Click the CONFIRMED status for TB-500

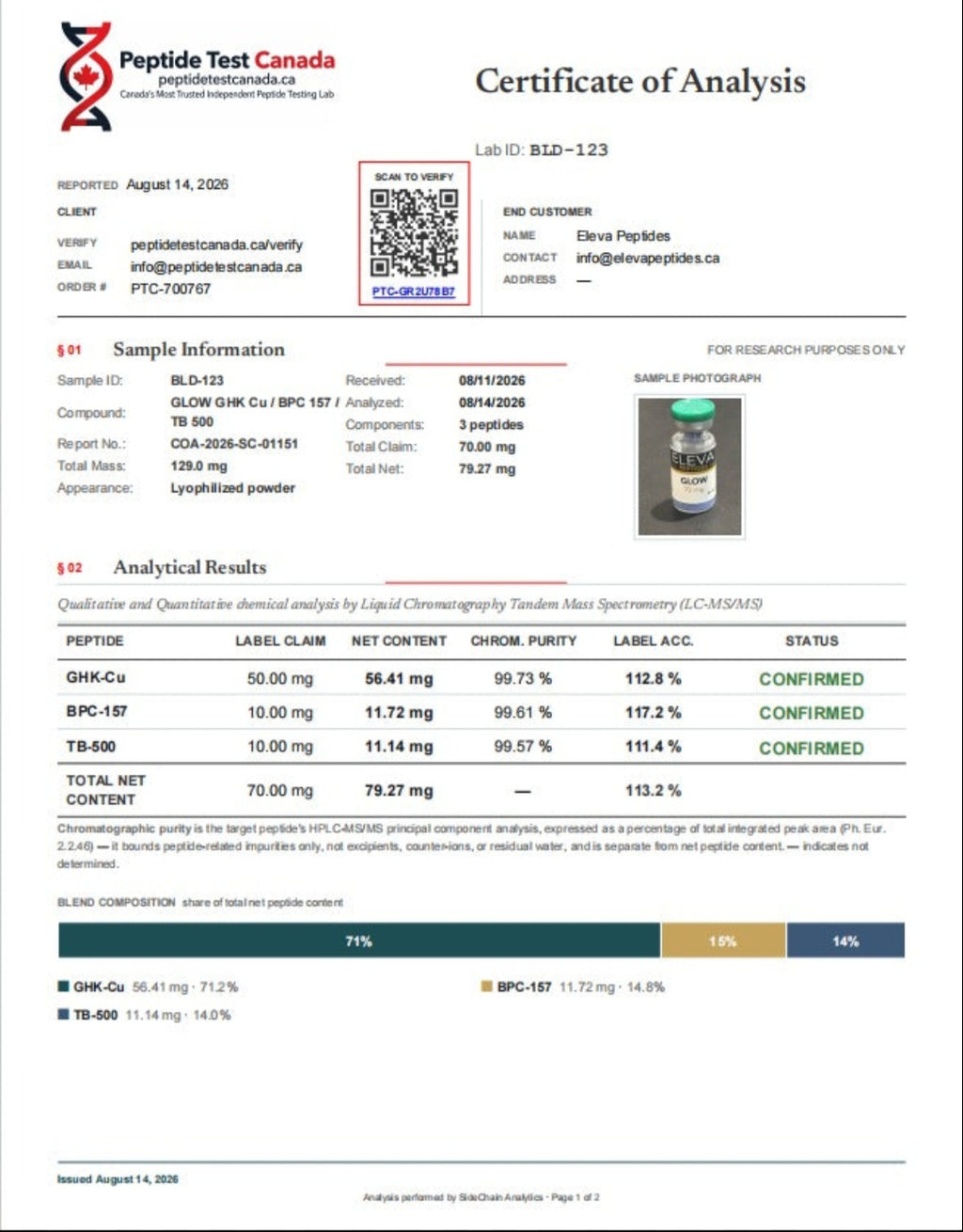pyautogui.click(x=812, y=749)
